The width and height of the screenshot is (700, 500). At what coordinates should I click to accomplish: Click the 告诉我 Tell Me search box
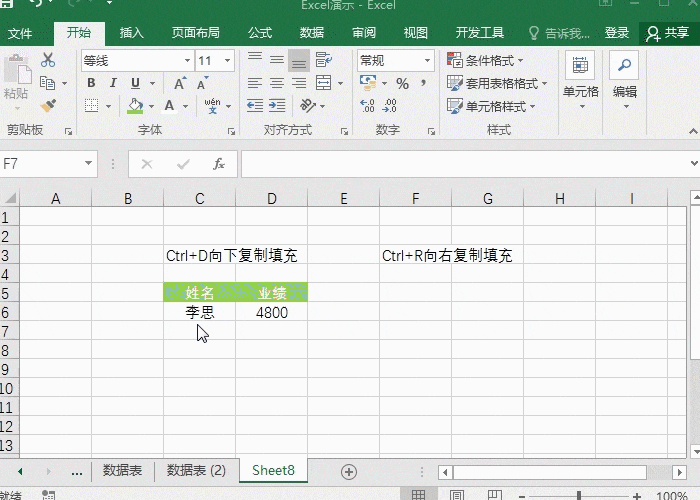click(559, 33)
